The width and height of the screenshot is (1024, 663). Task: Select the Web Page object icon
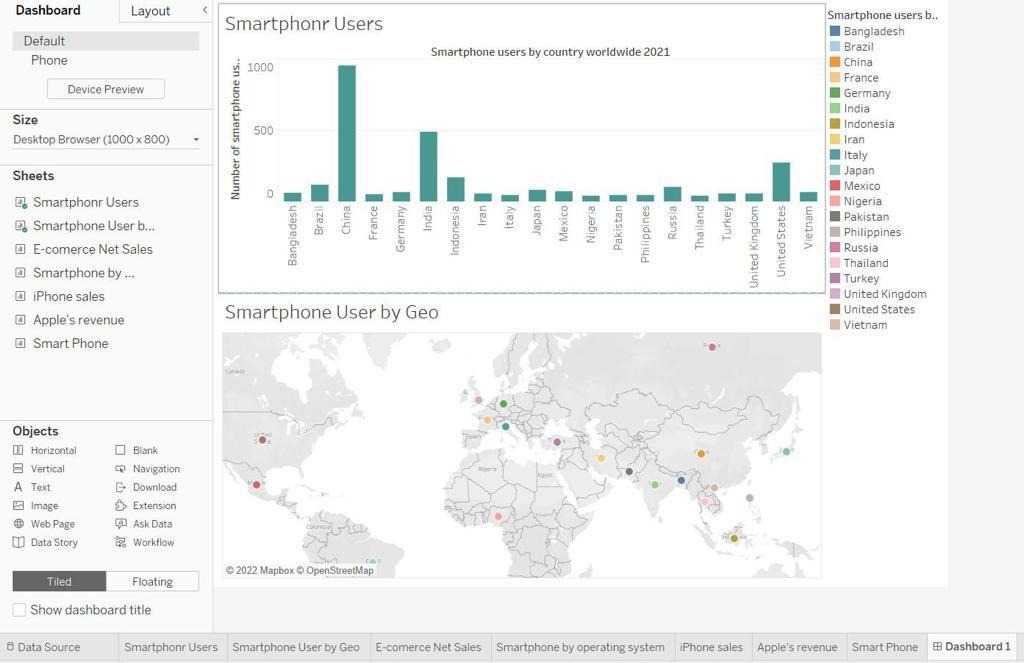[x=18, y=524]
